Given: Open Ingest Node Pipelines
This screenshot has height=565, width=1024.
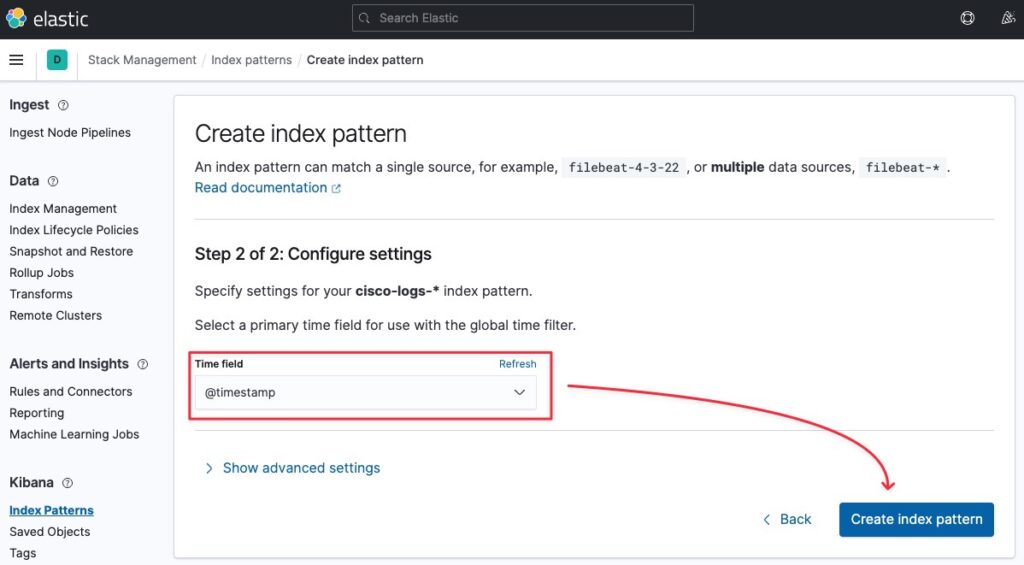Looking at the screenshot, I should 70,133.
